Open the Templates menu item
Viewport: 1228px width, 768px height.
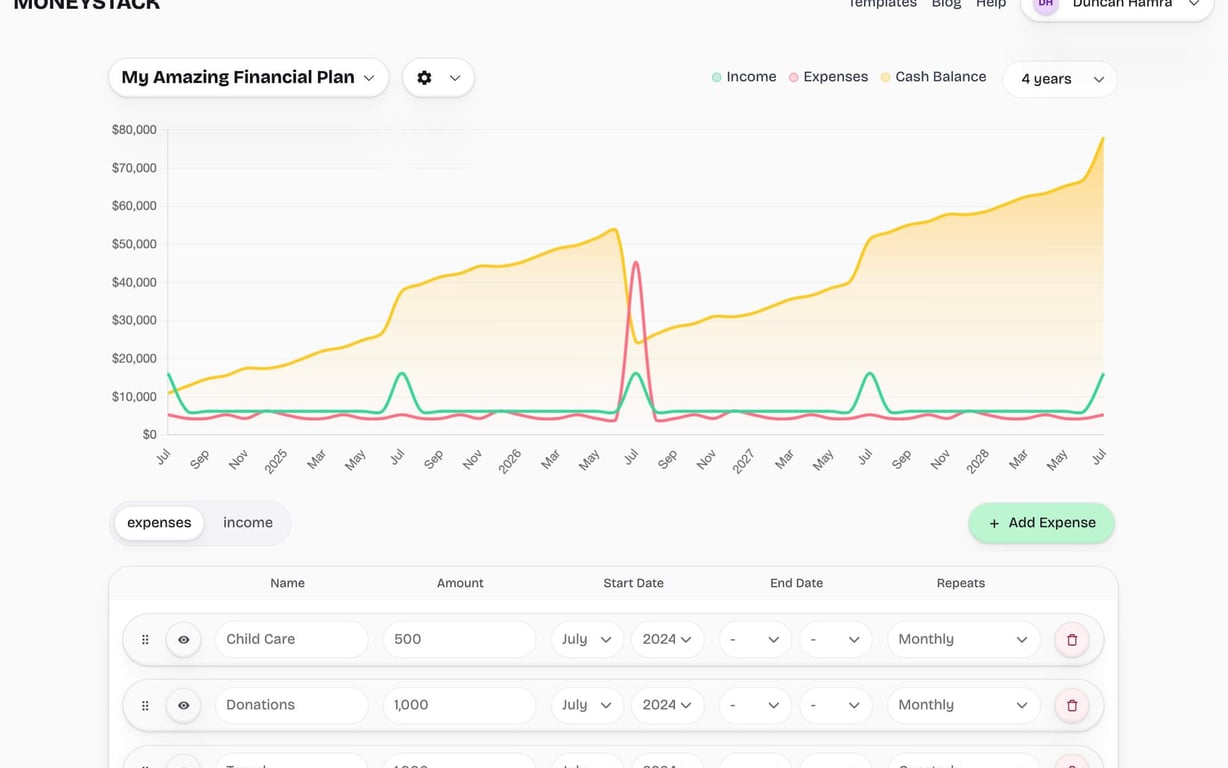(x=882, y=4)
